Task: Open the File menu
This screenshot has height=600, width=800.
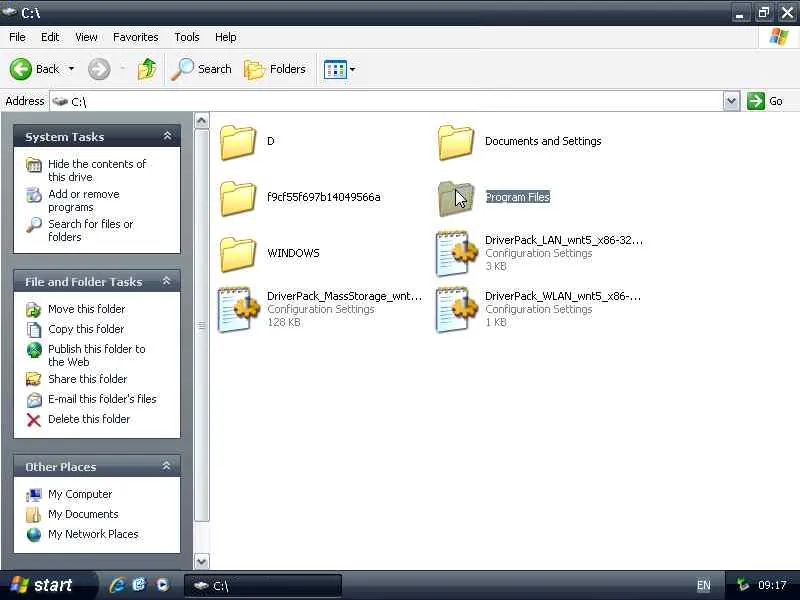Action: [17, 37]
